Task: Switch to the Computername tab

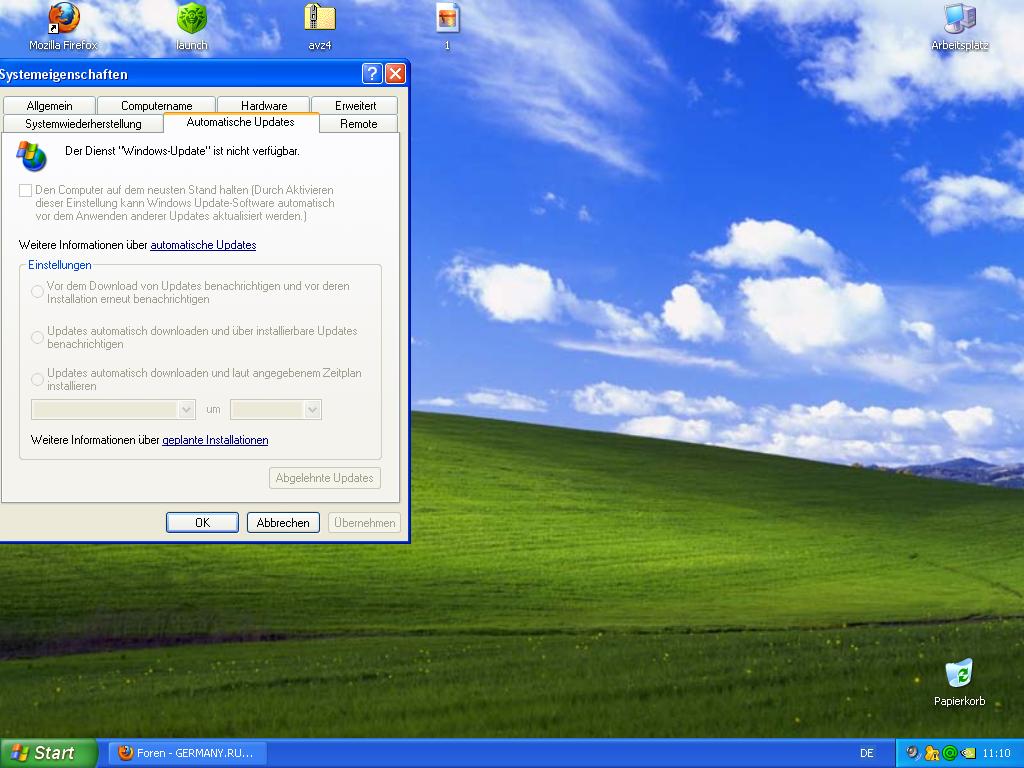Action: (x=157, y=106)
